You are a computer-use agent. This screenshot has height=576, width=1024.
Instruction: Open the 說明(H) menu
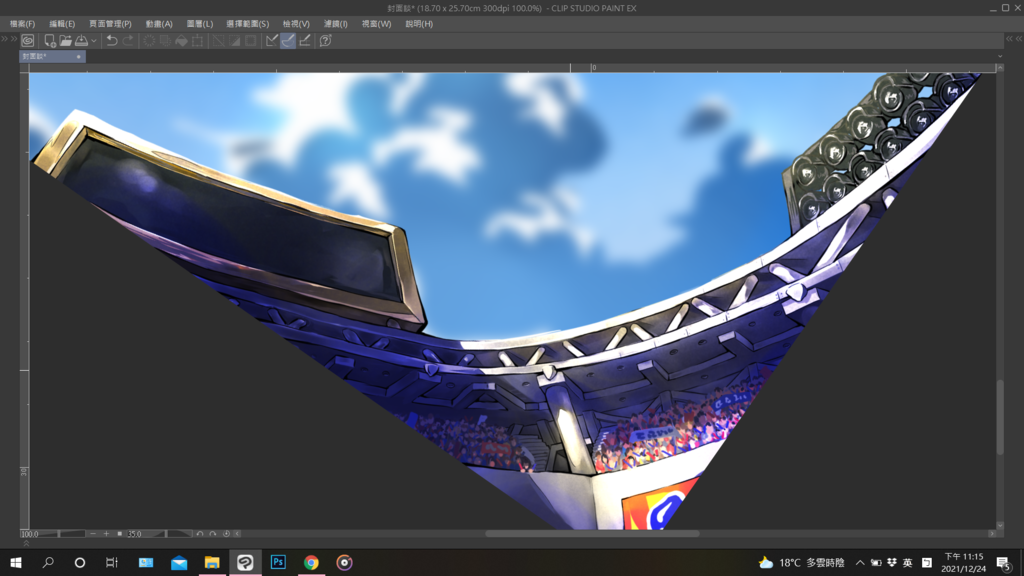[419, 24]
